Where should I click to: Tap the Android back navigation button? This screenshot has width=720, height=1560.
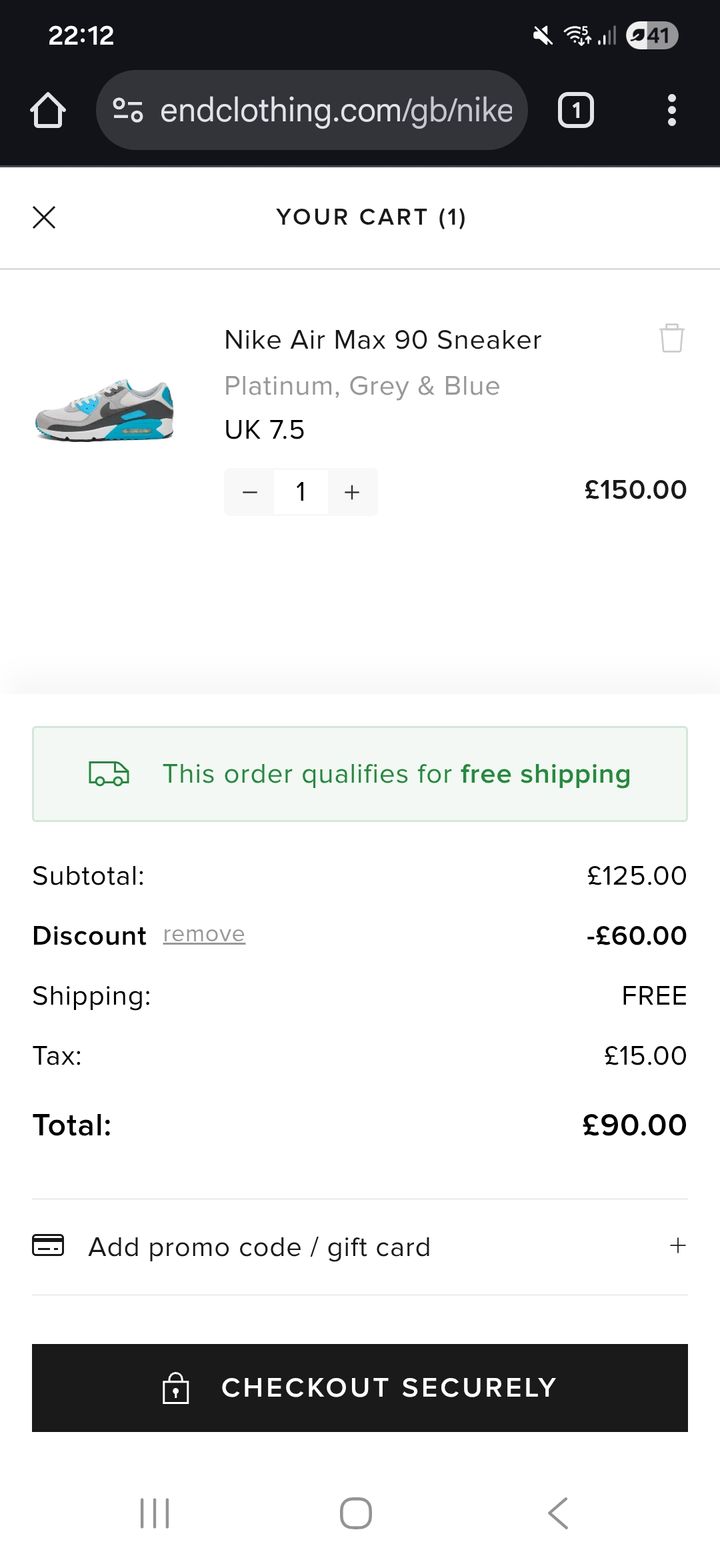click(x=558, y=1513)
